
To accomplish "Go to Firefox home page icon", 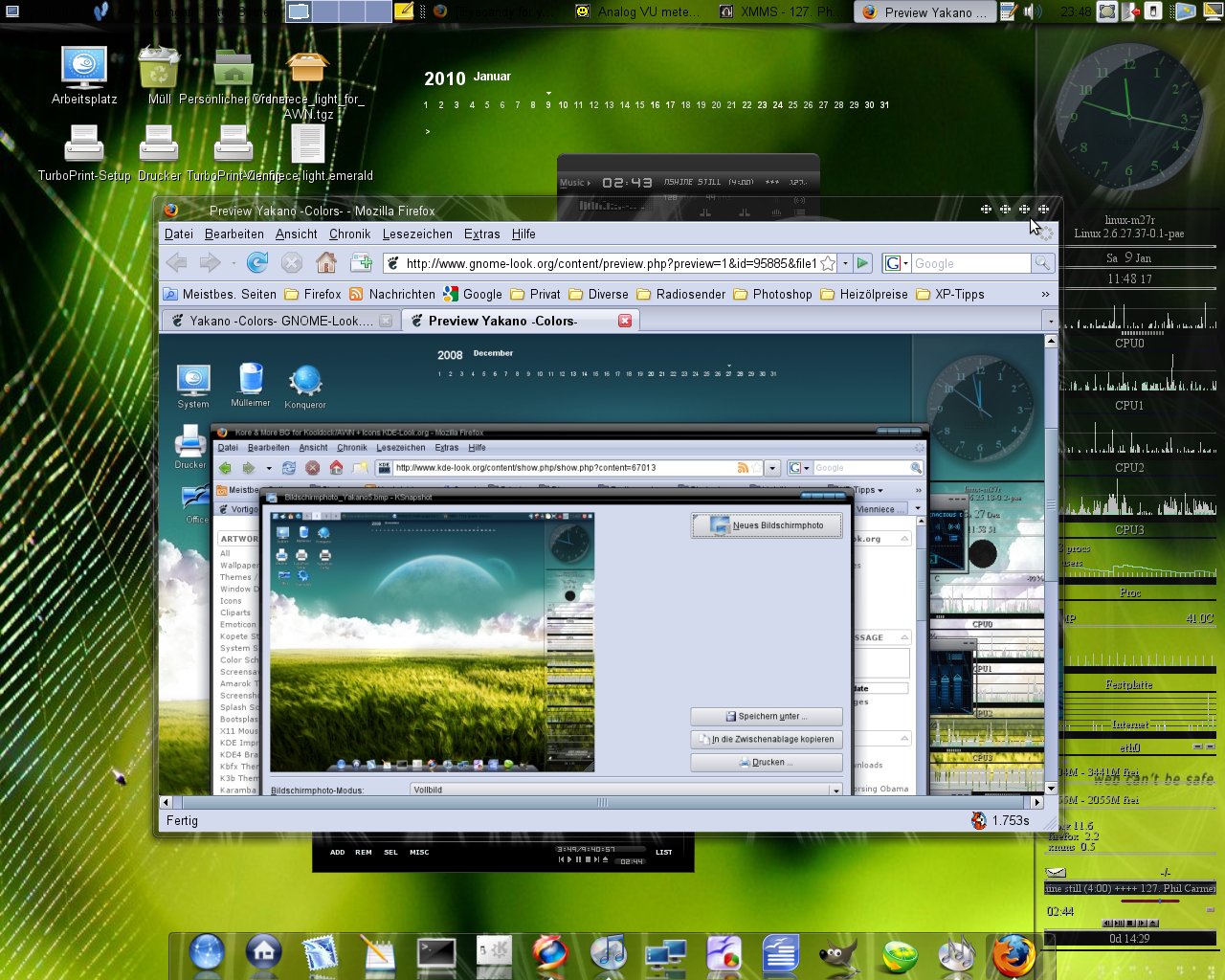I will (x=326, y=262).
